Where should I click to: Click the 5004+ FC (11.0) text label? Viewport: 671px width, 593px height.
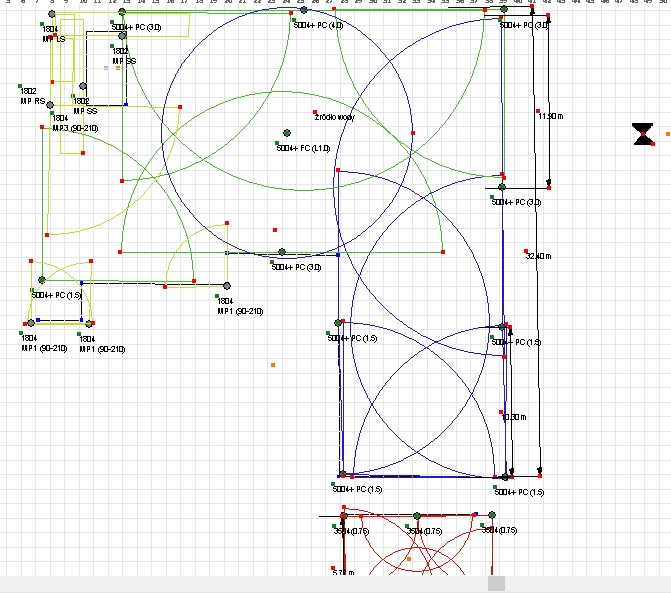tap(304, 148)
